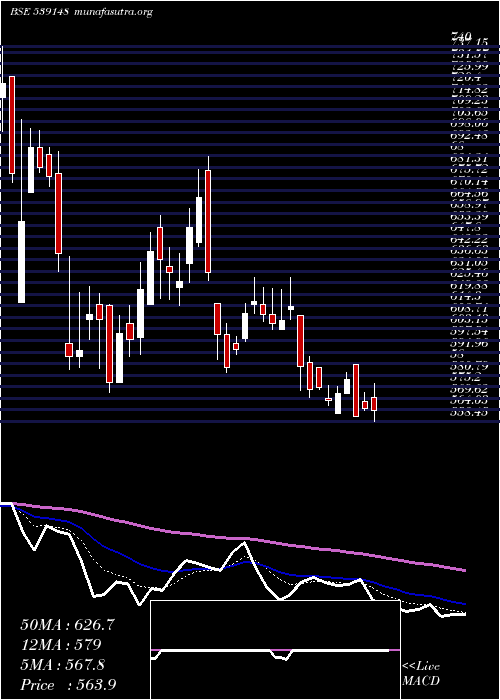Image resolution: width=500 pixels, height=700 pixels.
Task: Select the '50MA : 626.7' readout
Action: [67, 625]
